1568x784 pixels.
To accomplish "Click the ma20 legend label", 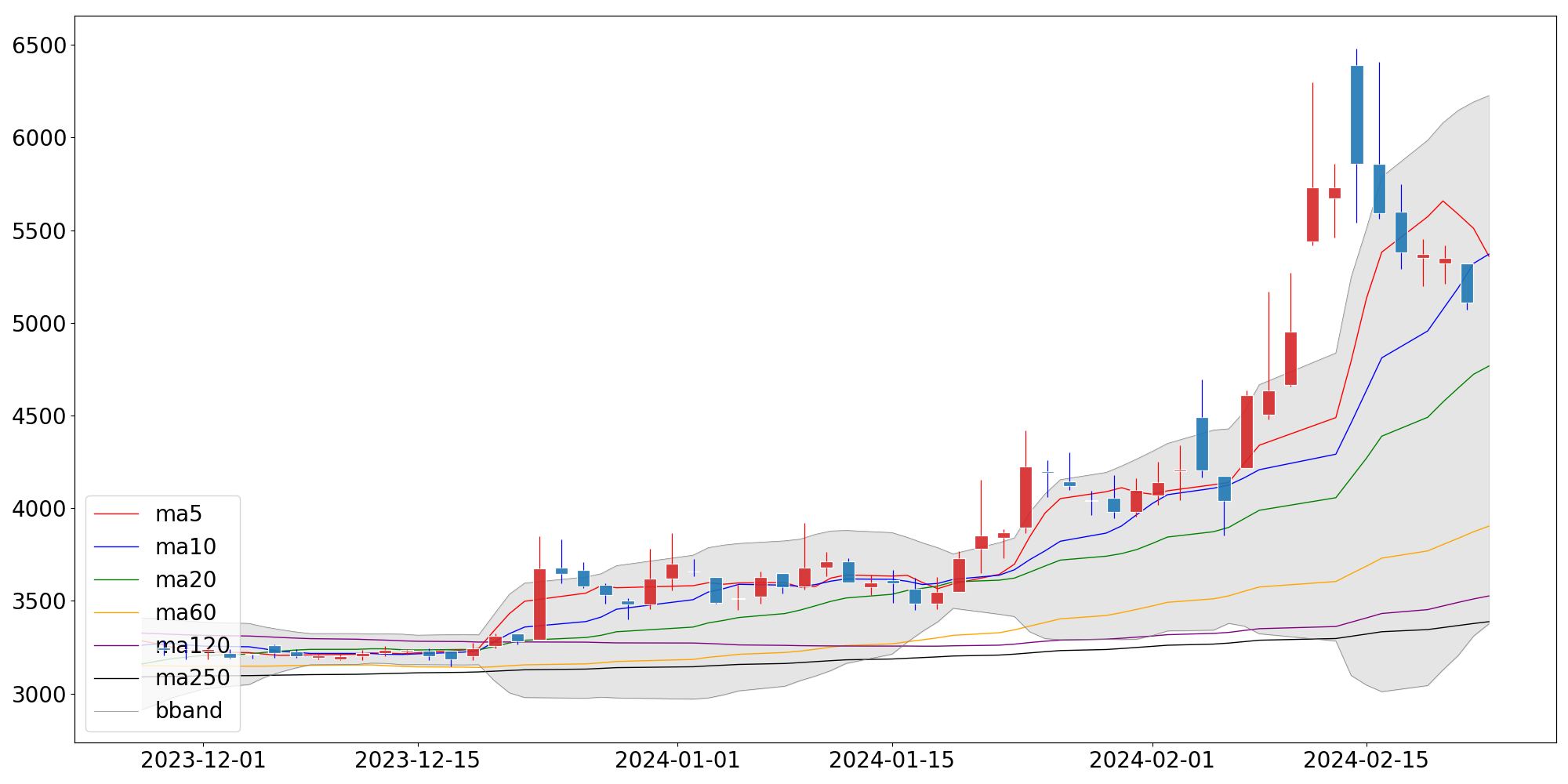I will click(x=186, y=580).
